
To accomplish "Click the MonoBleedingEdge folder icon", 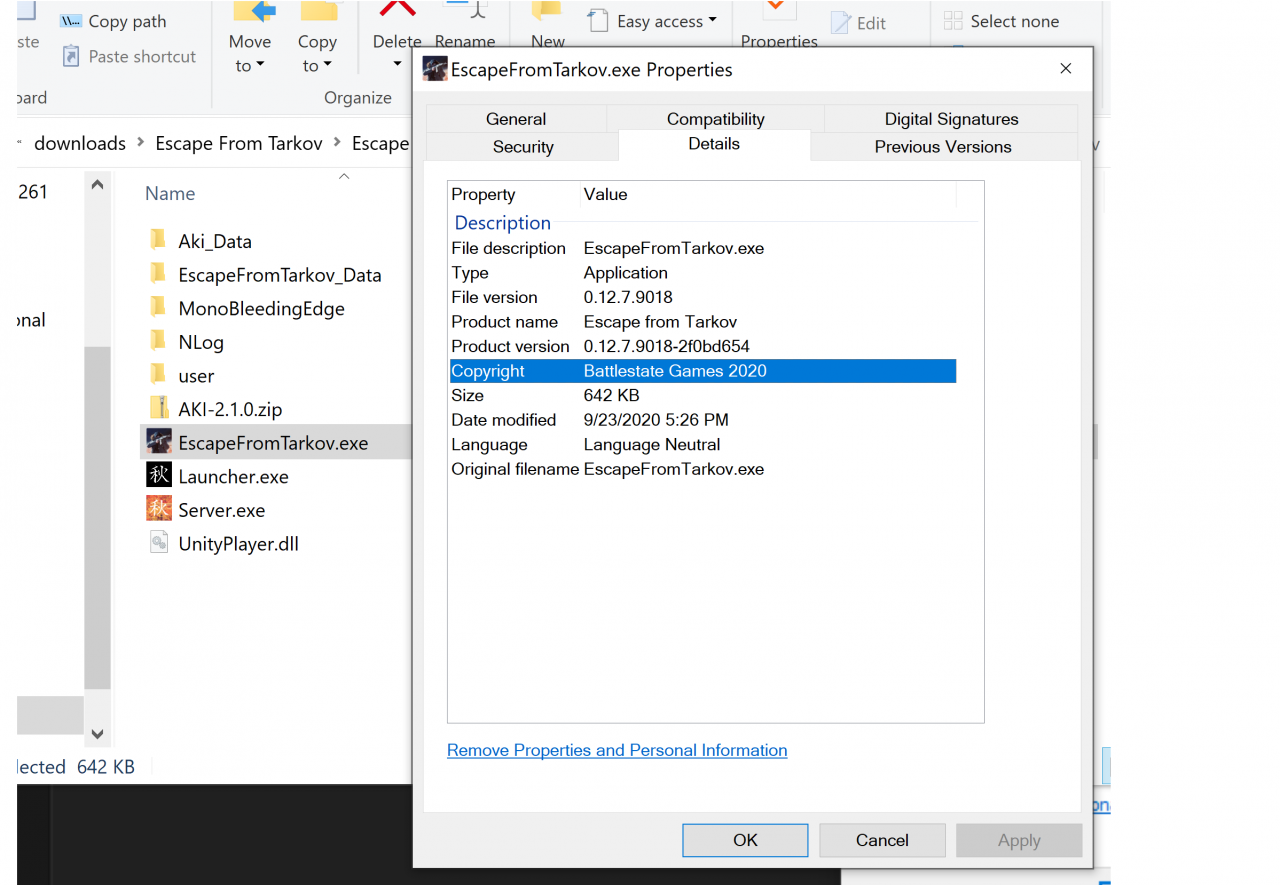I will 158,308.
